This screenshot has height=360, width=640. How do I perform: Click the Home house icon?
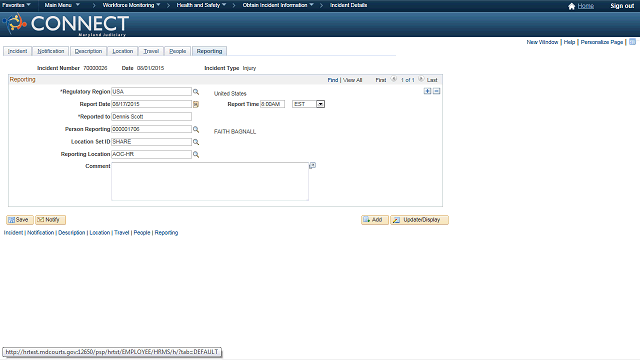[571, 6]
